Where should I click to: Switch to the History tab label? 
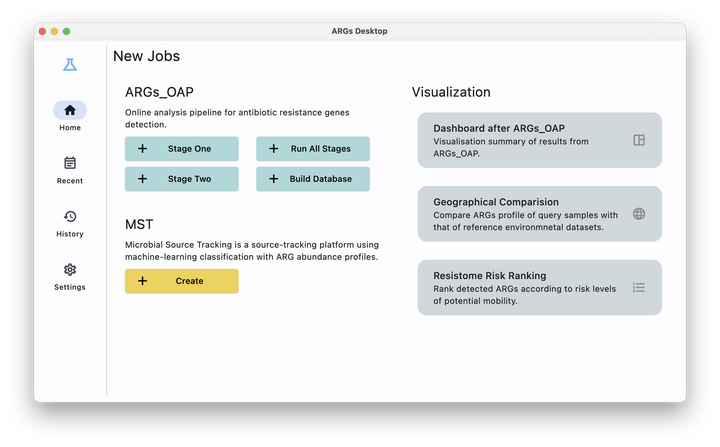click(70, 234)
